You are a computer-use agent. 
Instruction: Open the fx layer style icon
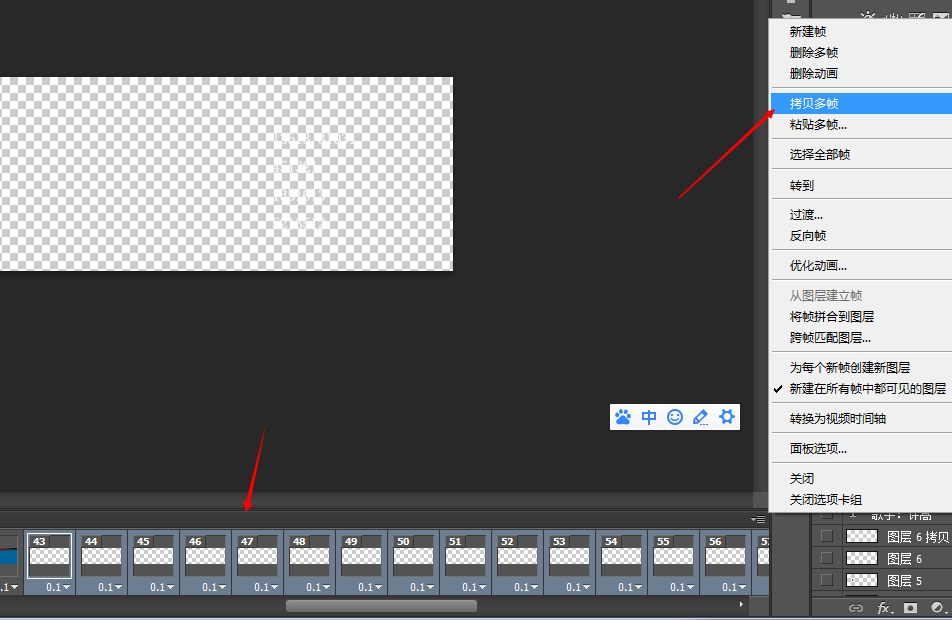point(884,608)
